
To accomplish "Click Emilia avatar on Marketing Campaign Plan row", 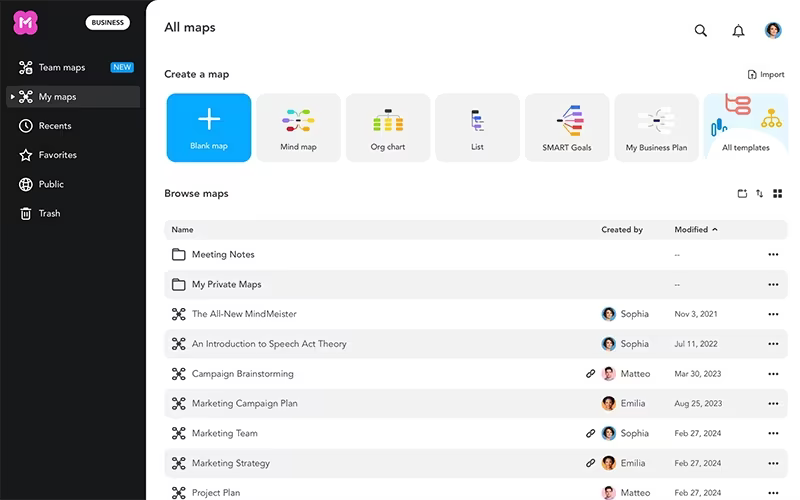I will 609,404.
